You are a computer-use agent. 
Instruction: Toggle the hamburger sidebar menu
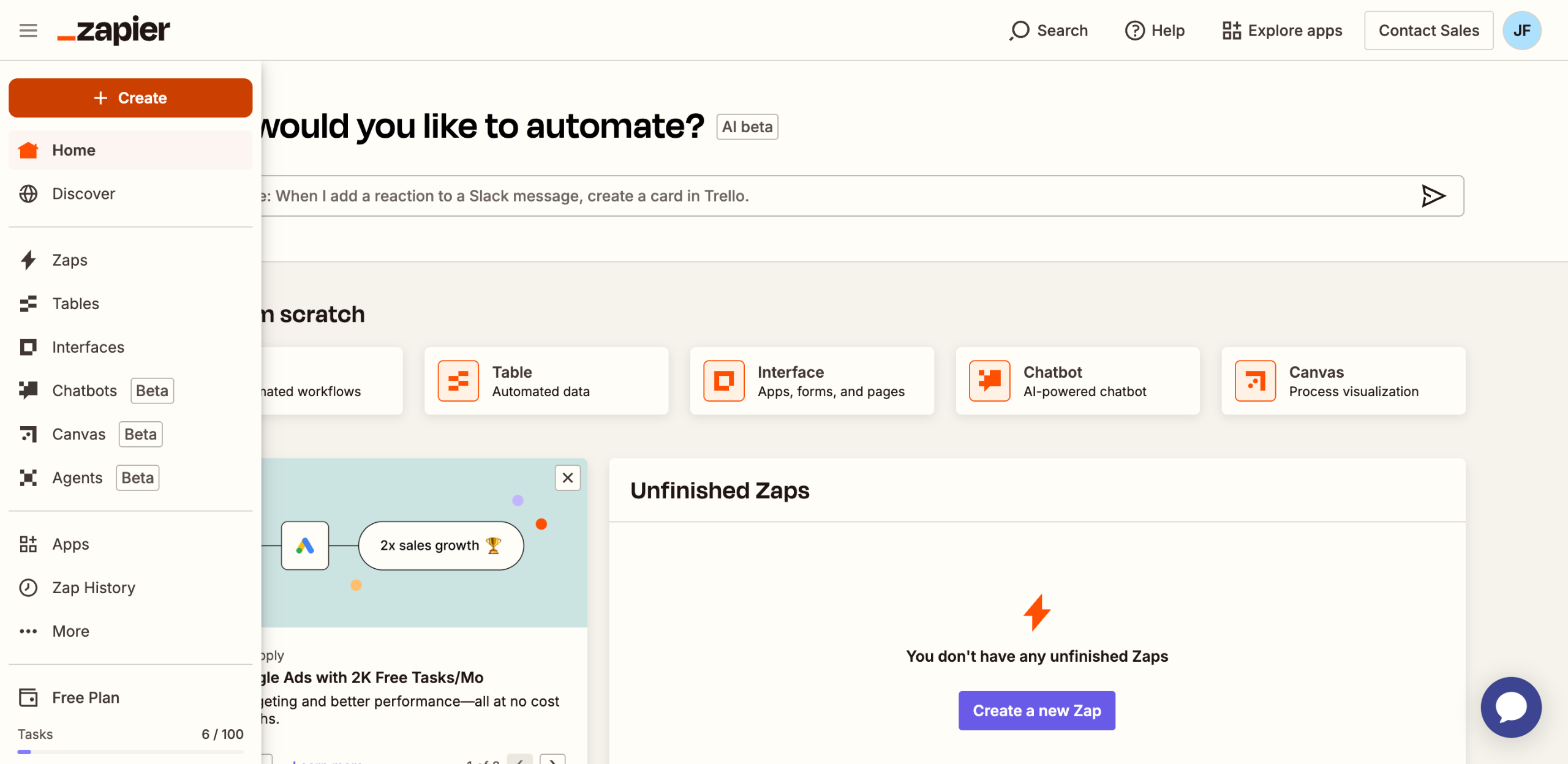tap(28, 30)
